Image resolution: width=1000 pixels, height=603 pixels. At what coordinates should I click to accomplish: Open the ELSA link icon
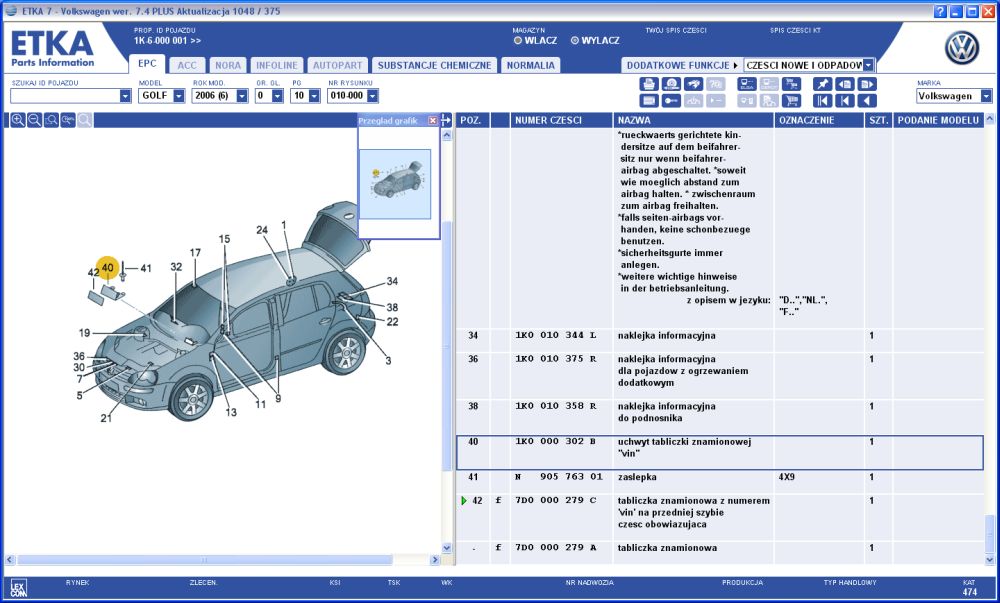(x=747, y=84)
